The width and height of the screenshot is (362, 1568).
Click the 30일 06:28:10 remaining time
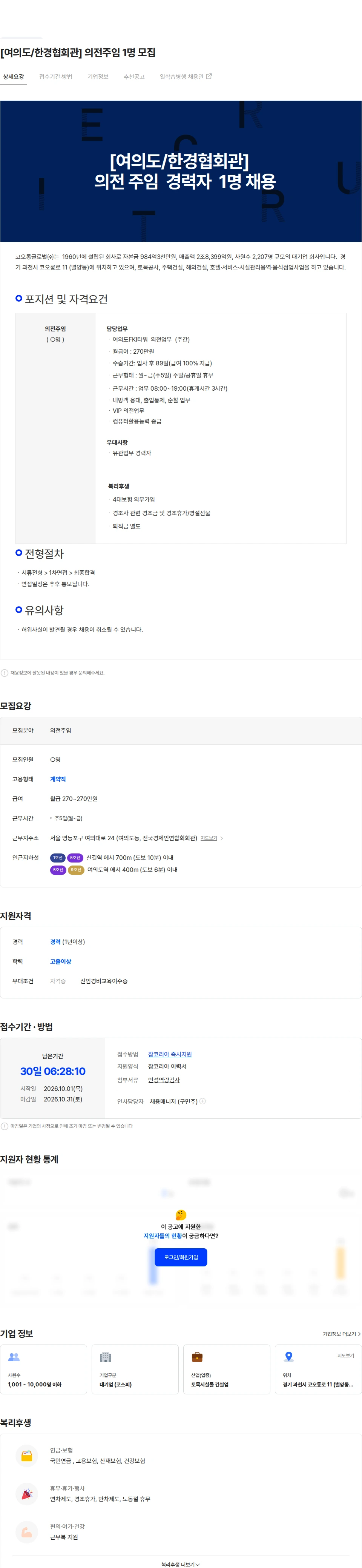53,1071
